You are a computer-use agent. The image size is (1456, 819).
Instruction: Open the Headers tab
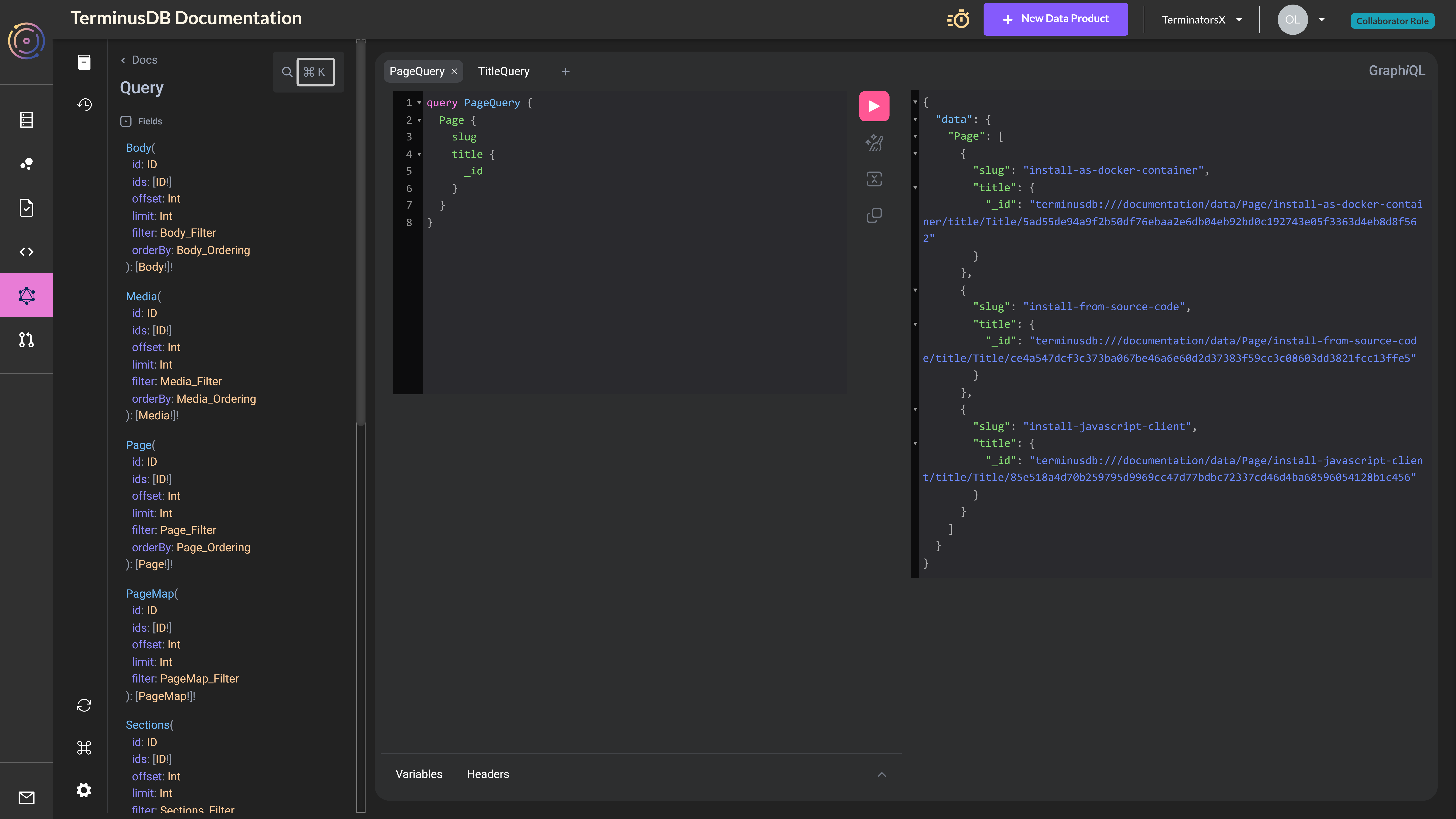[488, 774]
